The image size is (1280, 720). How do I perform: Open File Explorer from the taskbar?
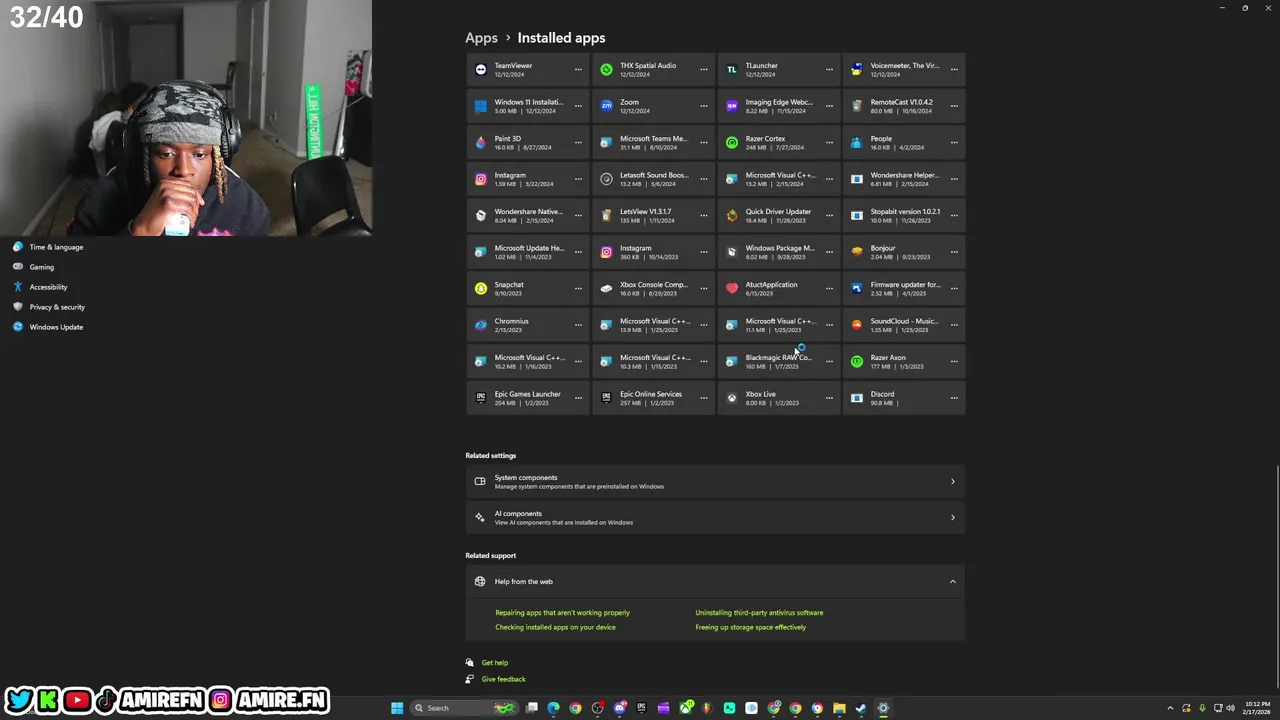pyautogui.click(x=839, y=708)
